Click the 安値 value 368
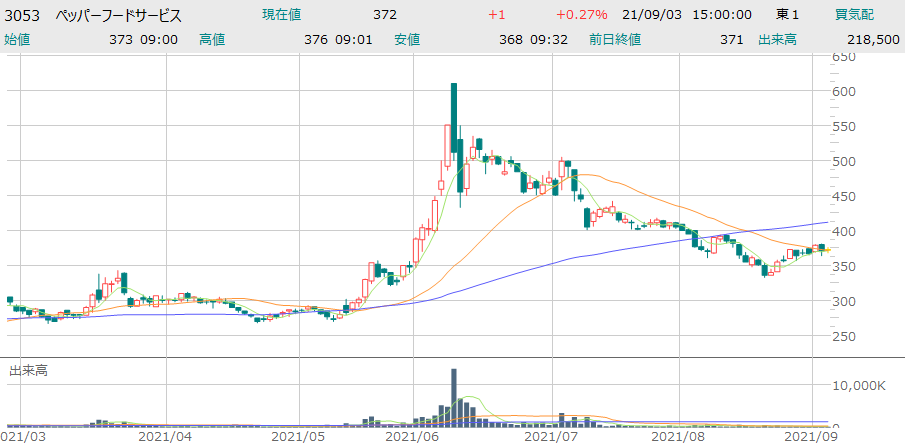Image resolution: width=905 pixels, height=447 pixels. coord(512,39)
